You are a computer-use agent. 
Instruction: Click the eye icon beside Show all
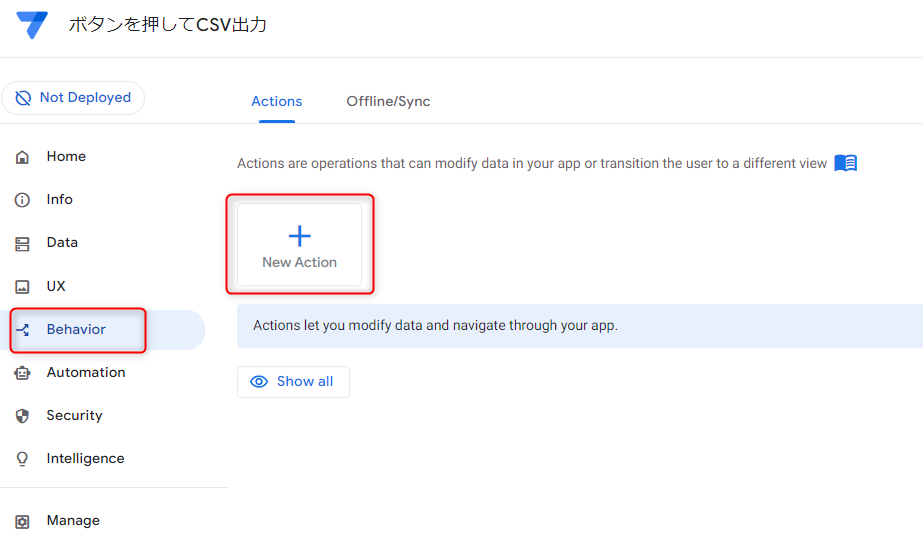259,382
